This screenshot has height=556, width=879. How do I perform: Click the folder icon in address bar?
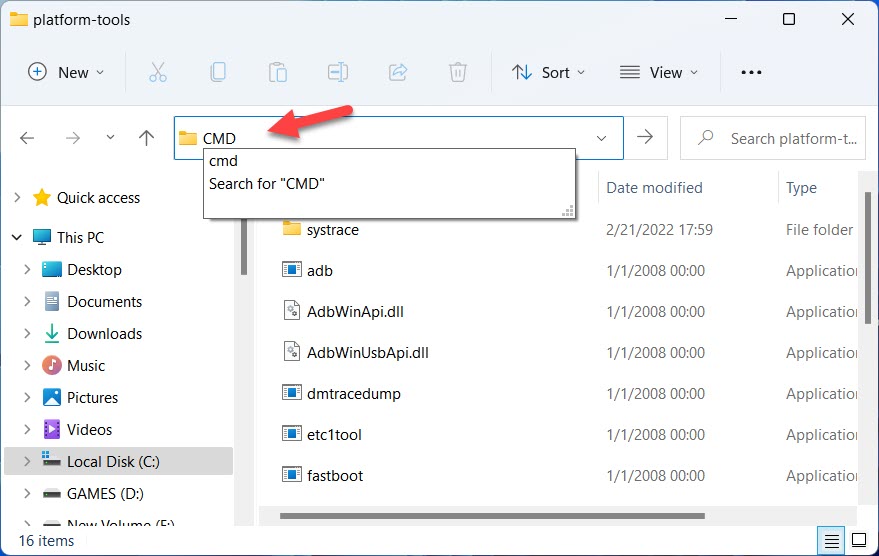click(x=188, y=138)
